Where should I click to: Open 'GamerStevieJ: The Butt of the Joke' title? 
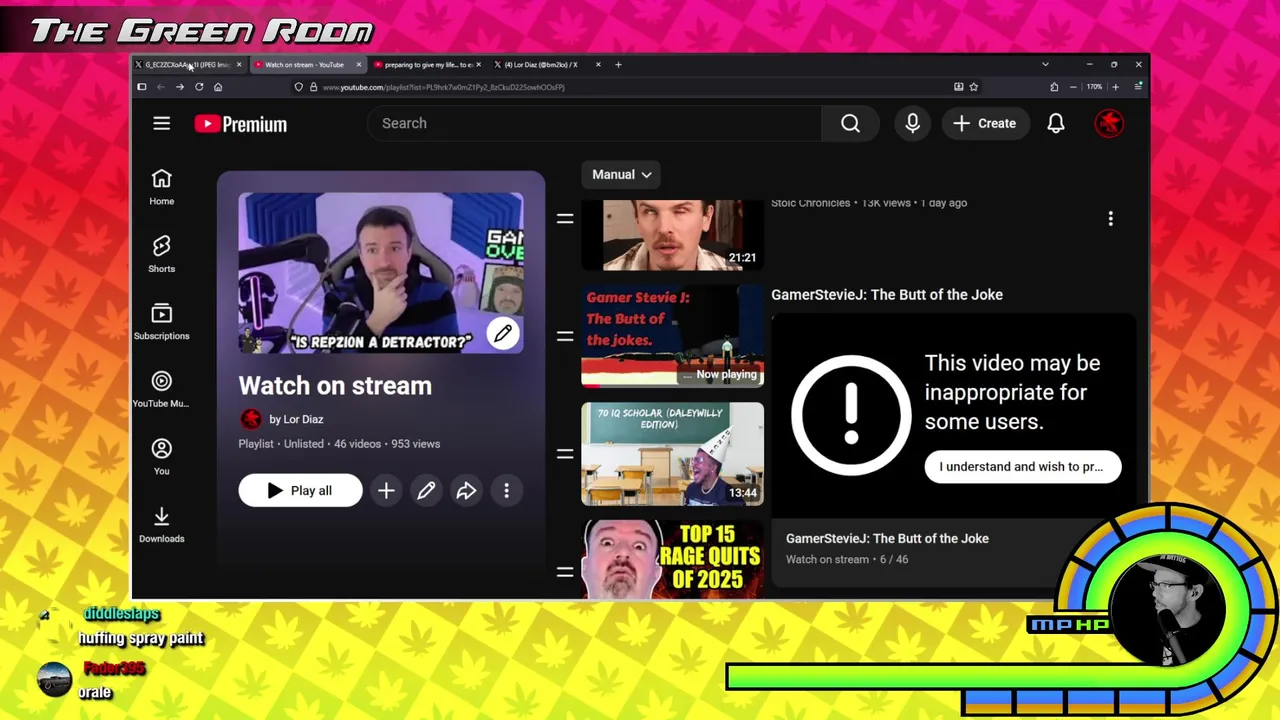[887, 294]
